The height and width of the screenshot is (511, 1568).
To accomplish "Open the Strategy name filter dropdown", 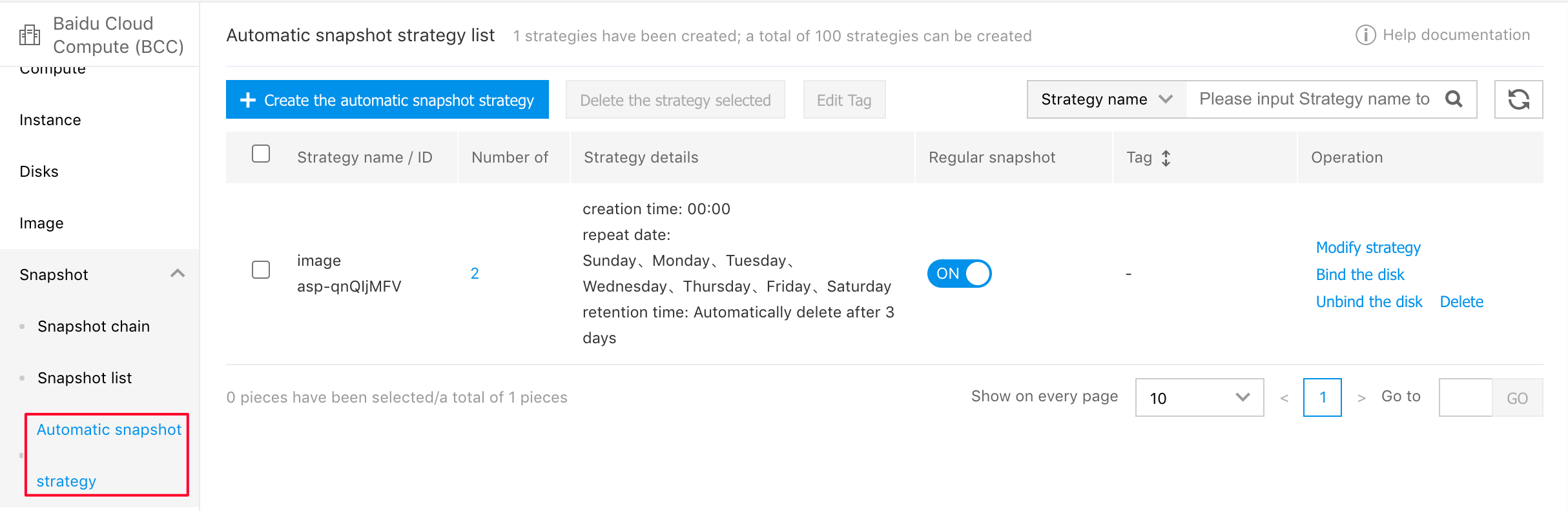I will tap(1107, 99).
